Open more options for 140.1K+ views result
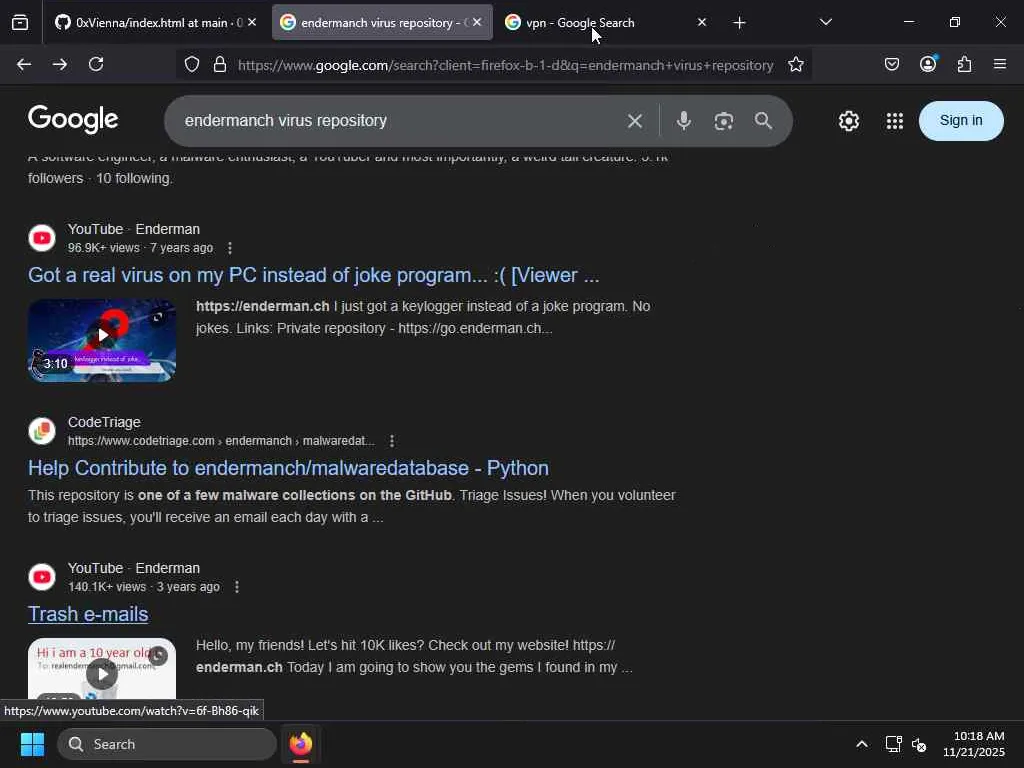 237,587
